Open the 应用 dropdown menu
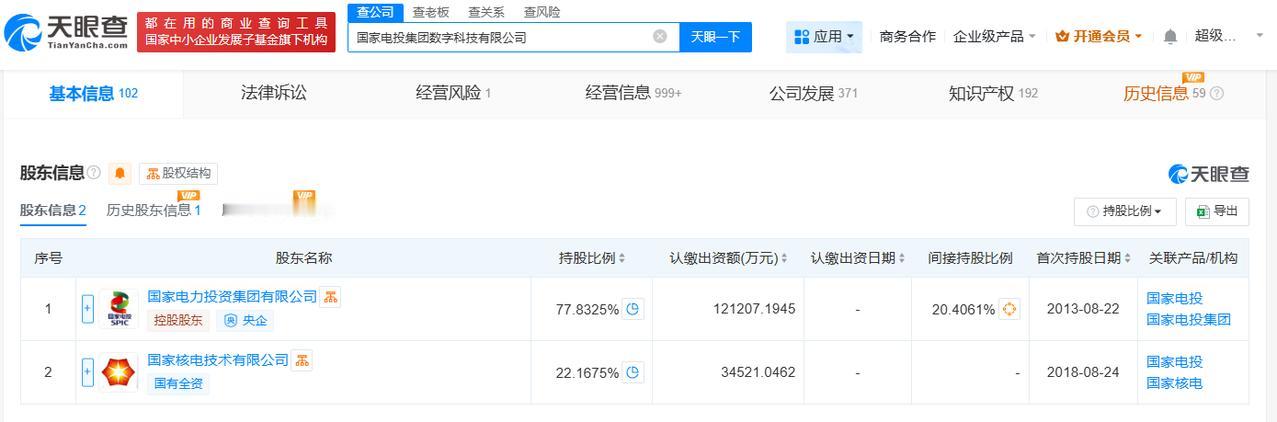Image resolution: width=1277 pixels, height=422 pixels. [824, 37]
